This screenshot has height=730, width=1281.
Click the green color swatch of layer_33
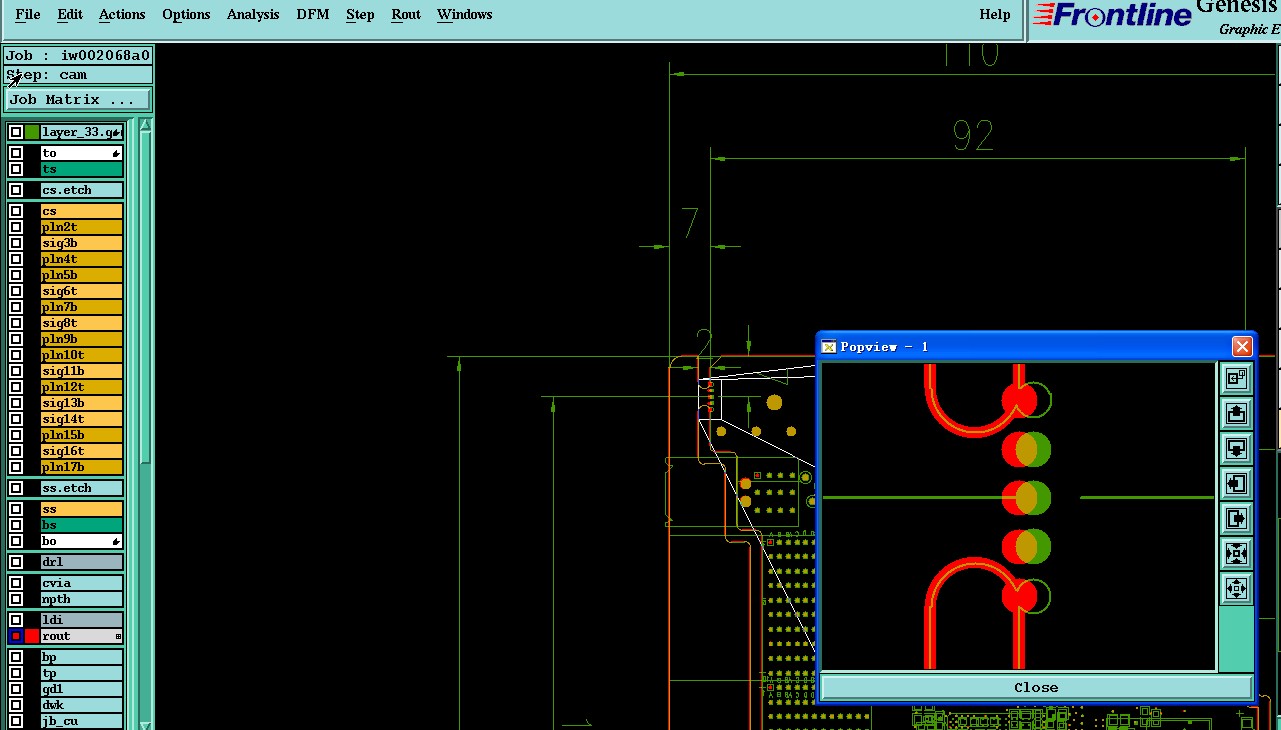coord(32,132)
